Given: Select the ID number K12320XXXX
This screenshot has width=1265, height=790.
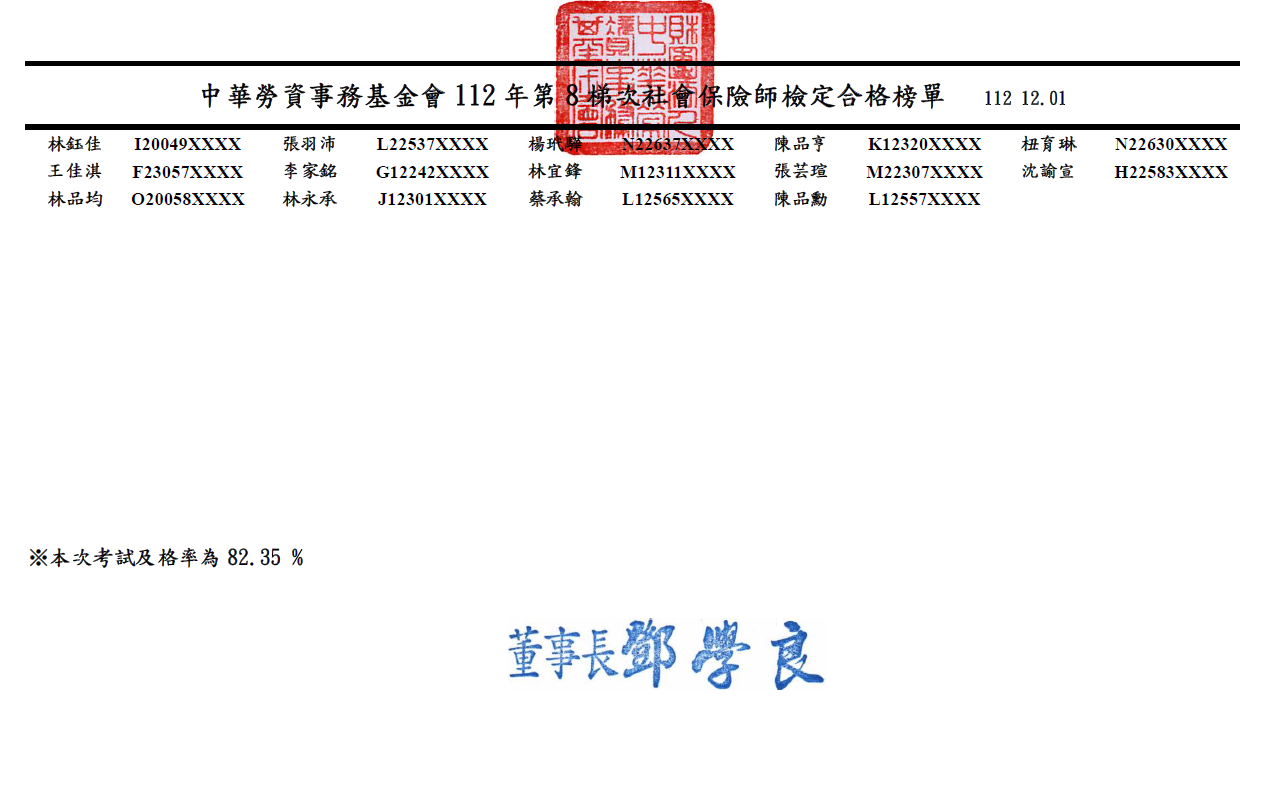Looking at the screenshot, I should click(x=925, y=144).
